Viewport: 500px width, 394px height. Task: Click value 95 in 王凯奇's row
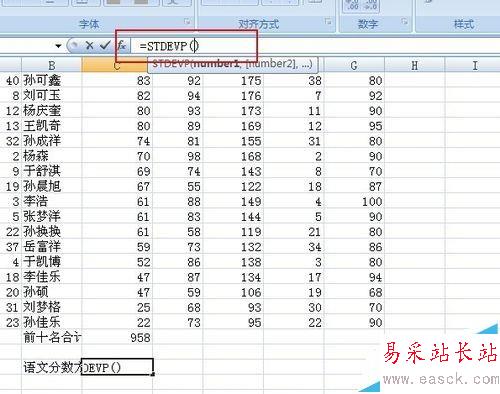pyautogui.click(x=354, y=126)
